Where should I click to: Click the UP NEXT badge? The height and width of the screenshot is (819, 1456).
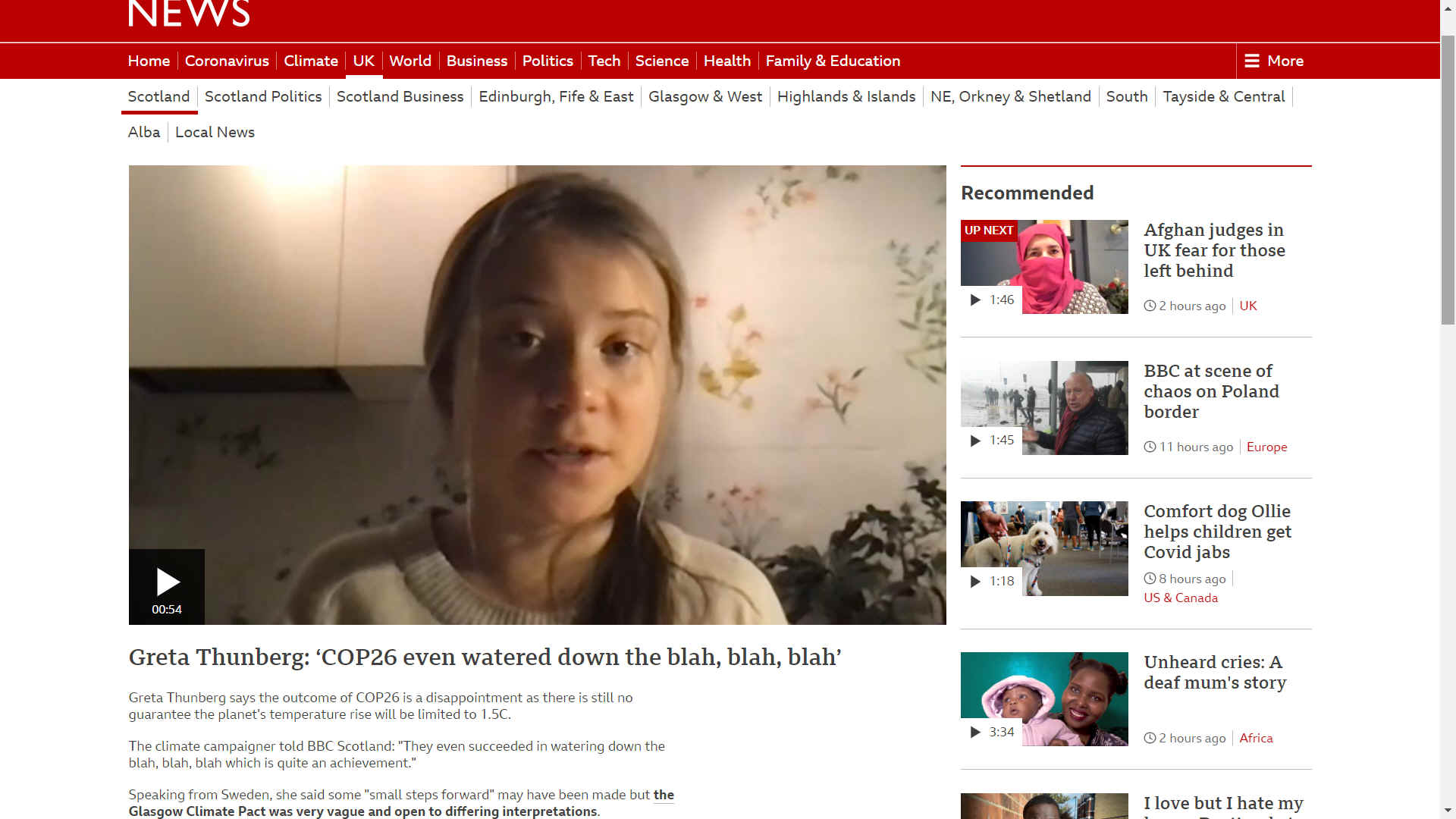tap(989, 231)
